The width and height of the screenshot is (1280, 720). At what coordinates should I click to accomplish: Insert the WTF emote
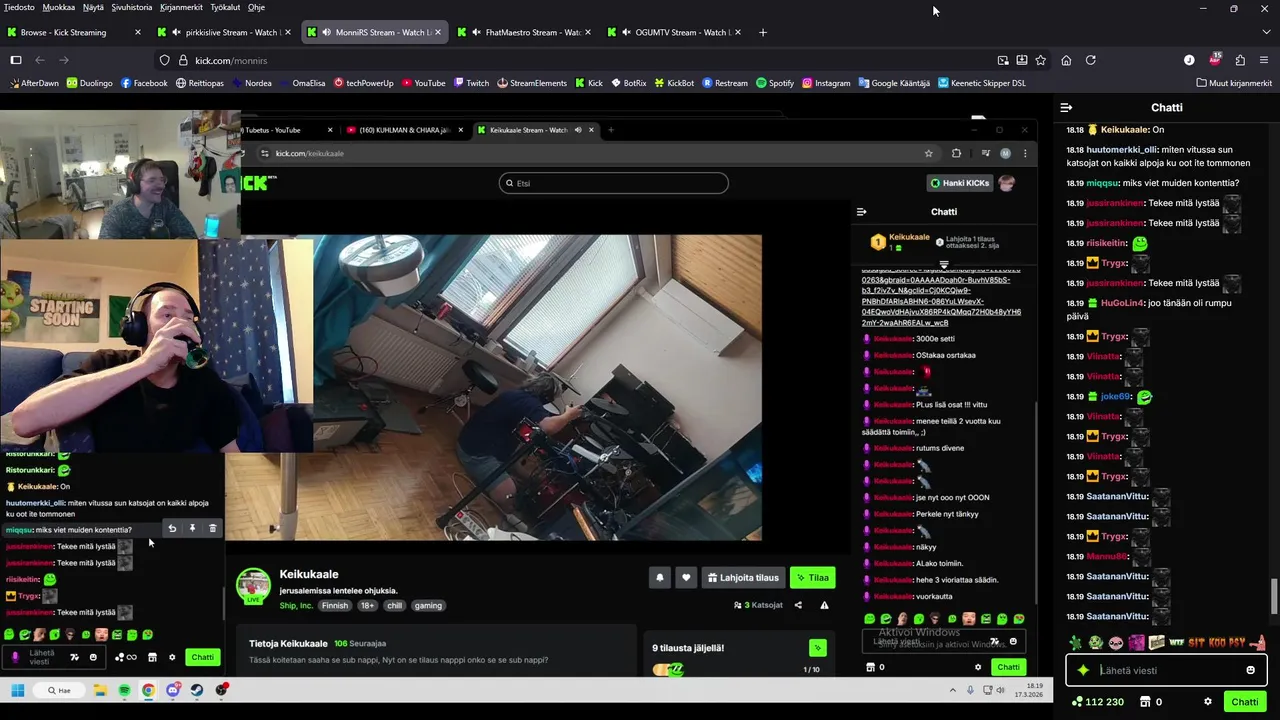[x=1176, y=643]
